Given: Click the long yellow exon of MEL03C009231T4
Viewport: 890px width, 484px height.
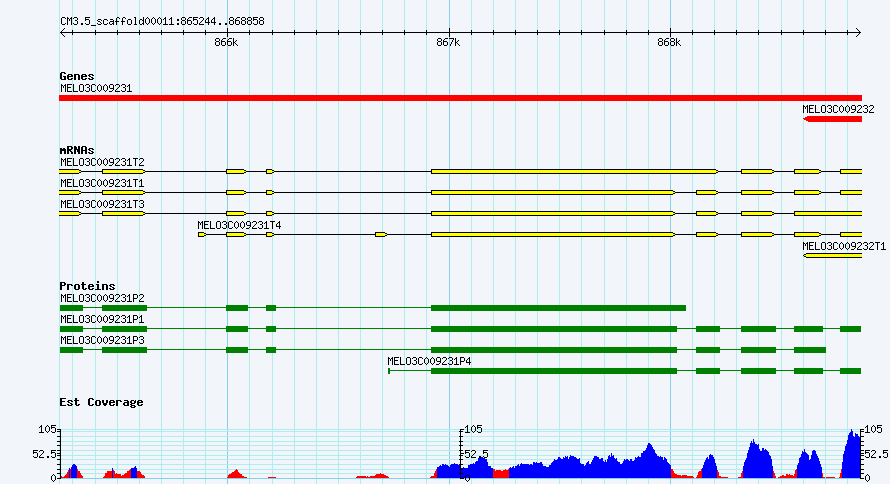Looking at the screenshot, I should pyautogui.click(x=553, y=234).
